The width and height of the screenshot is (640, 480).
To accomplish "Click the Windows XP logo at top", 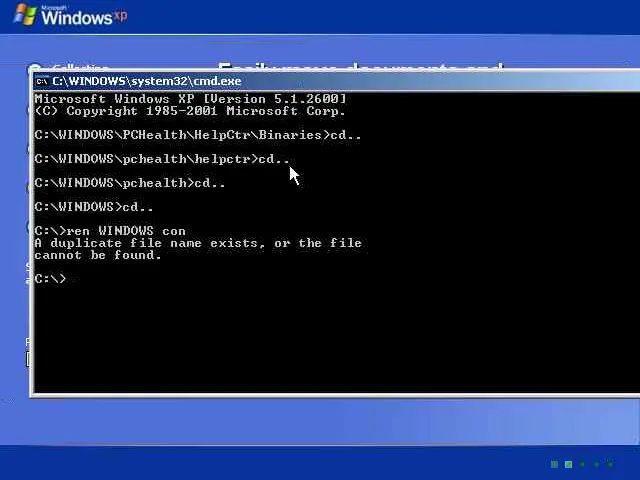I will click(x=70, y=15).
